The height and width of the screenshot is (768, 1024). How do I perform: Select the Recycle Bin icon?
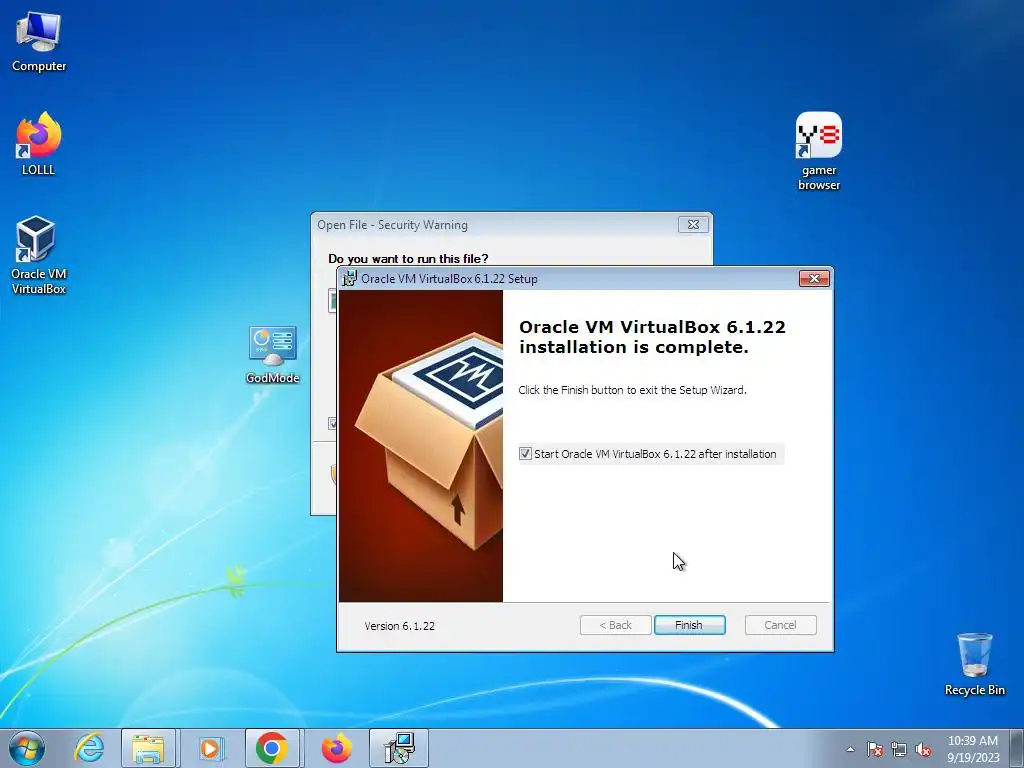coord(974,664)
